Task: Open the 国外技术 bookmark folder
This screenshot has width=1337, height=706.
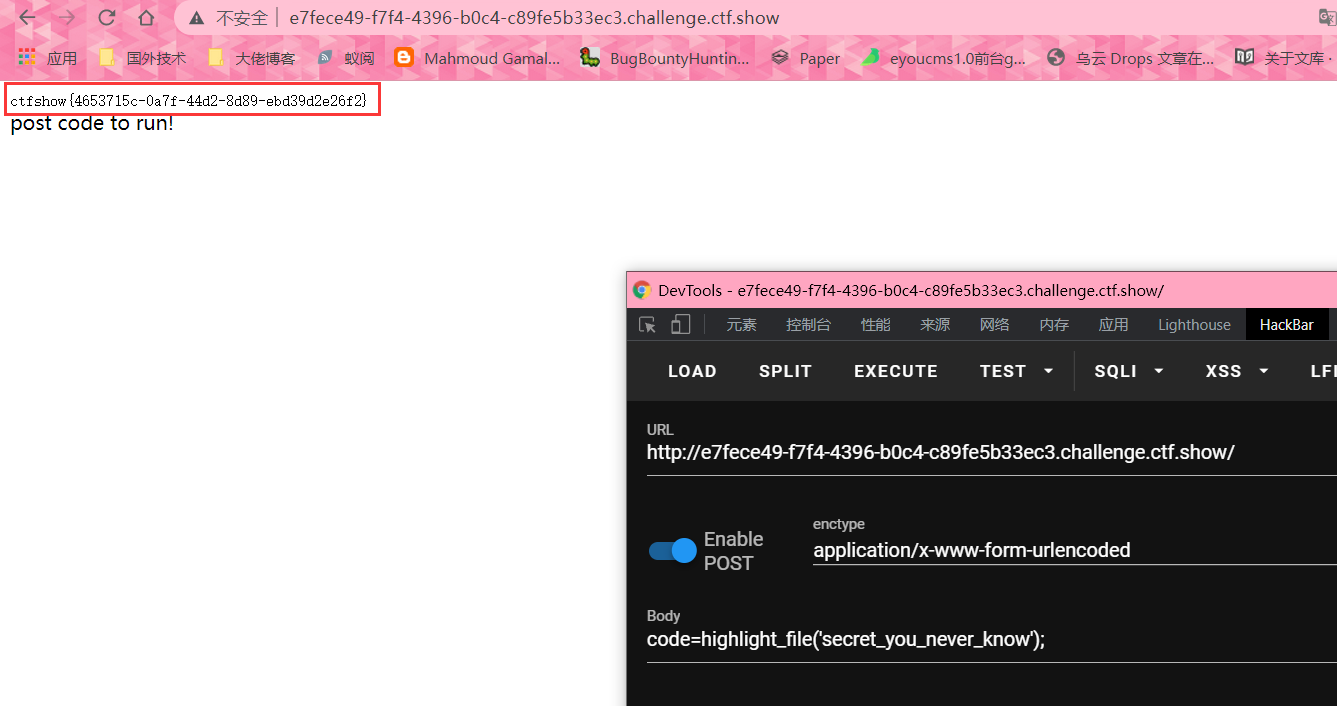Action: tap(142, 58)
